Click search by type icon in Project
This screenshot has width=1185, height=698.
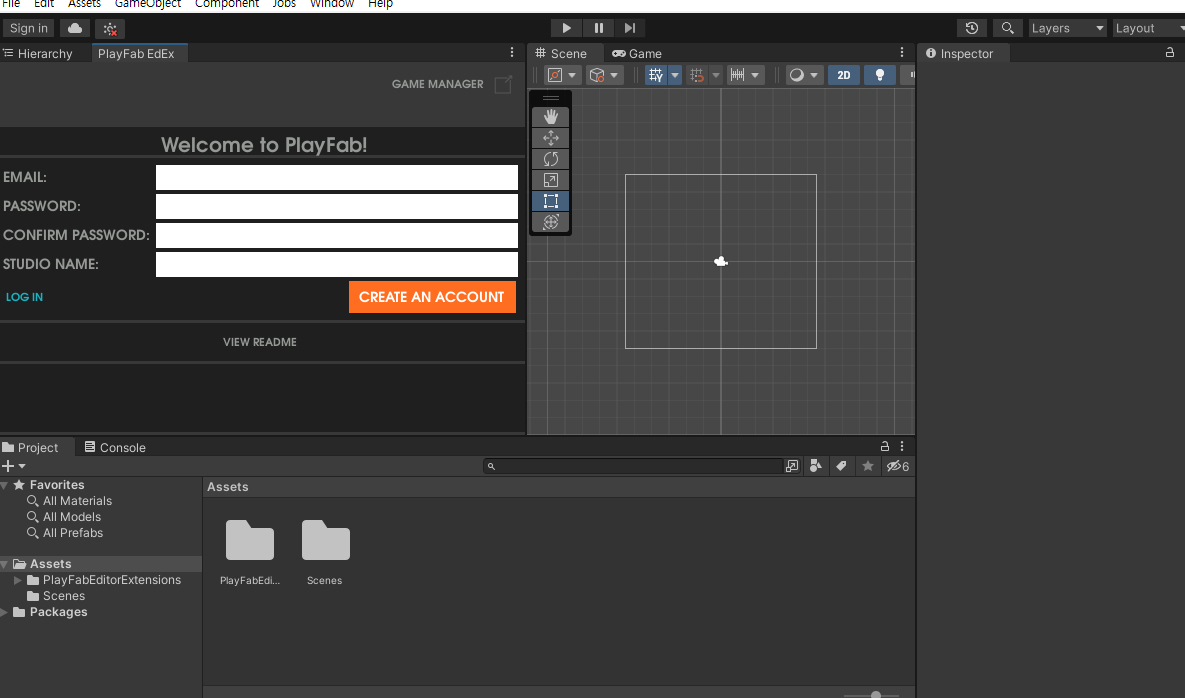[815, 466]
